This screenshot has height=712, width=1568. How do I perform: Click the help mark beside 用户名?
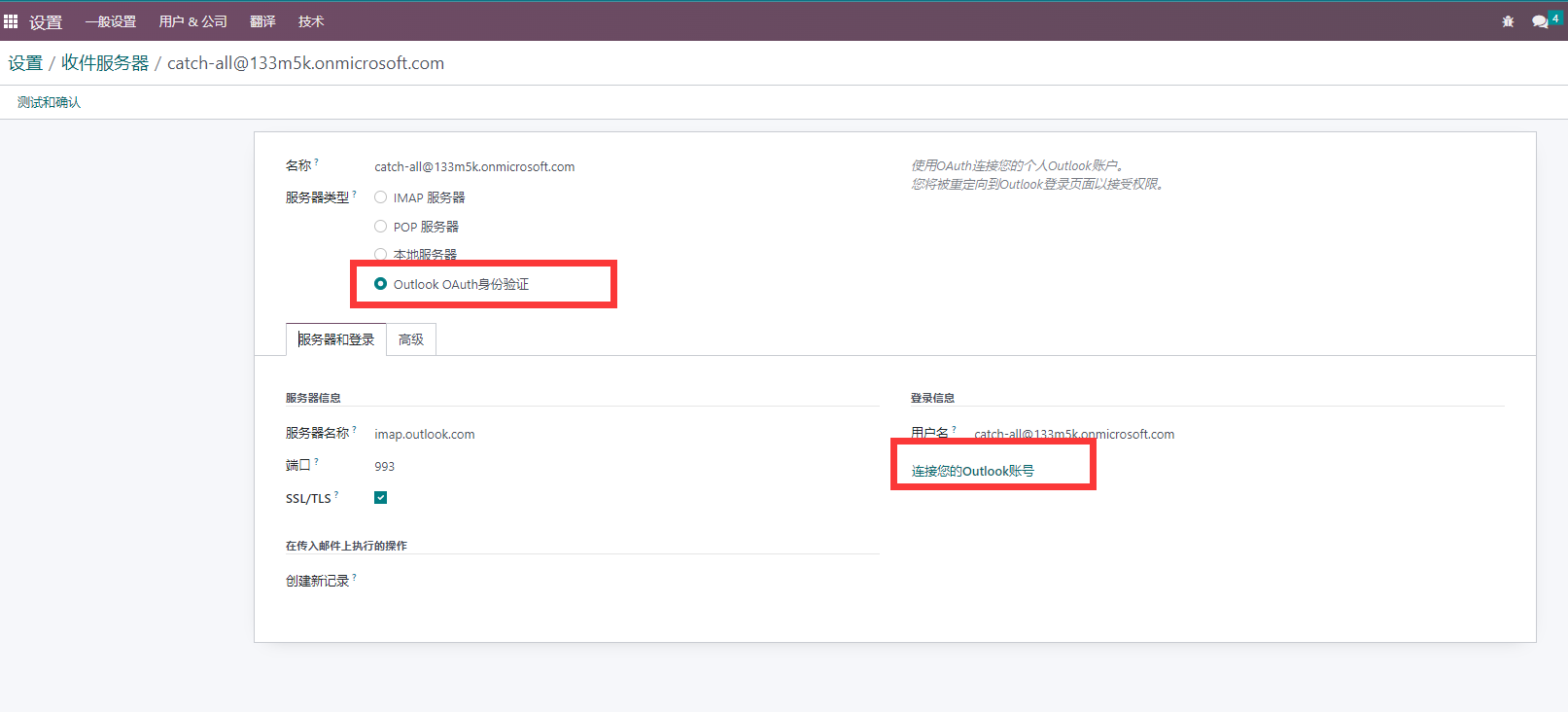pyautogui.click(x=954, y=429)
